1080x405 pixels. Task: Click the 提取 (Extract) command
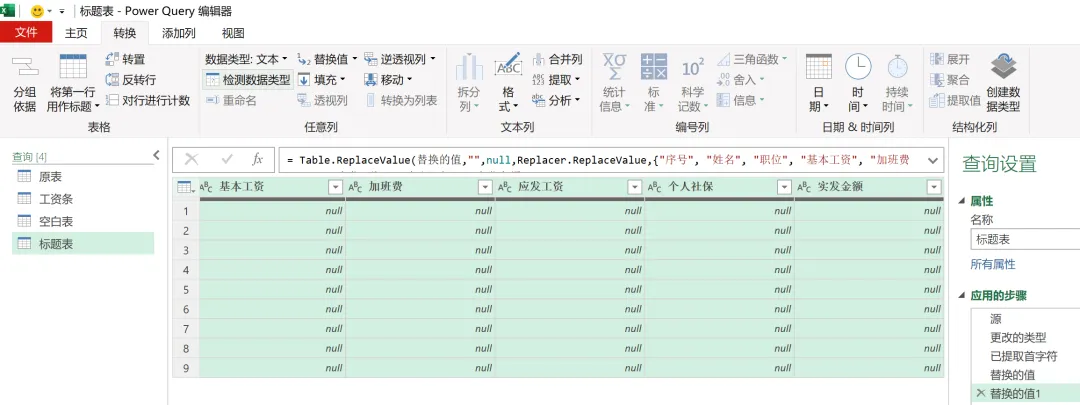tap(557, 80)
